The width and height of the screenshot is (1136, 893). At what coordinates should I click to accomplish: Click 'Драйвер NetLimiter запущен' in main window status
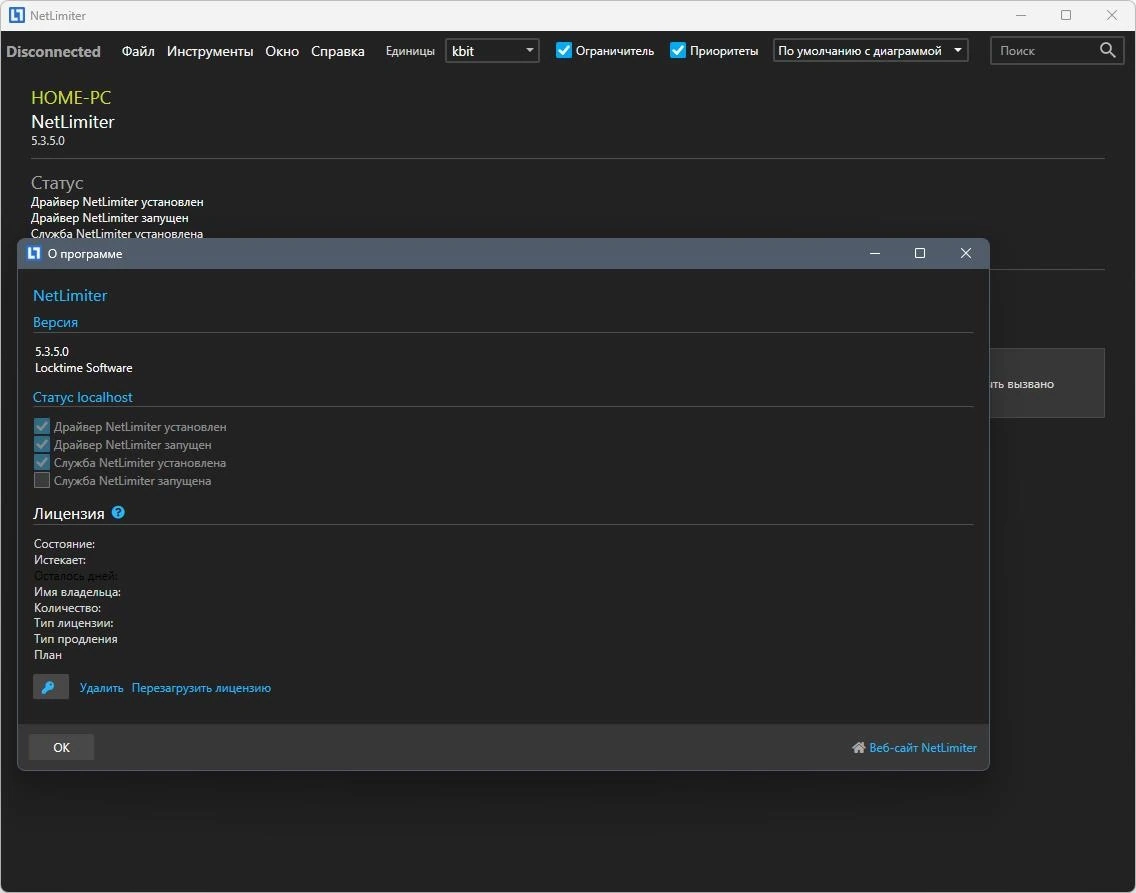point(109,218)
